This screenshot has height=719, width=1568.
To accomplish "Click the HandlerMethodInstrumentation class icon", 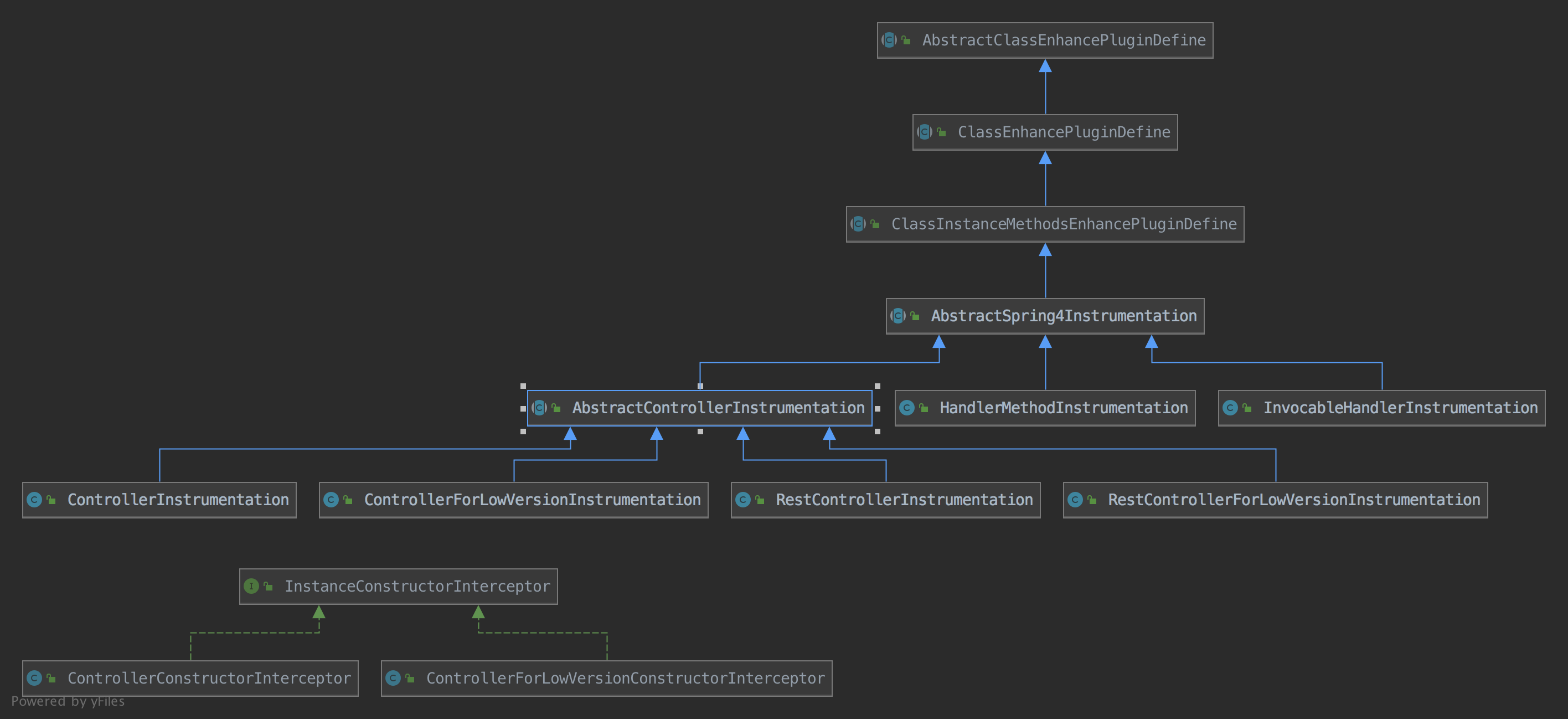I will 907,408.
